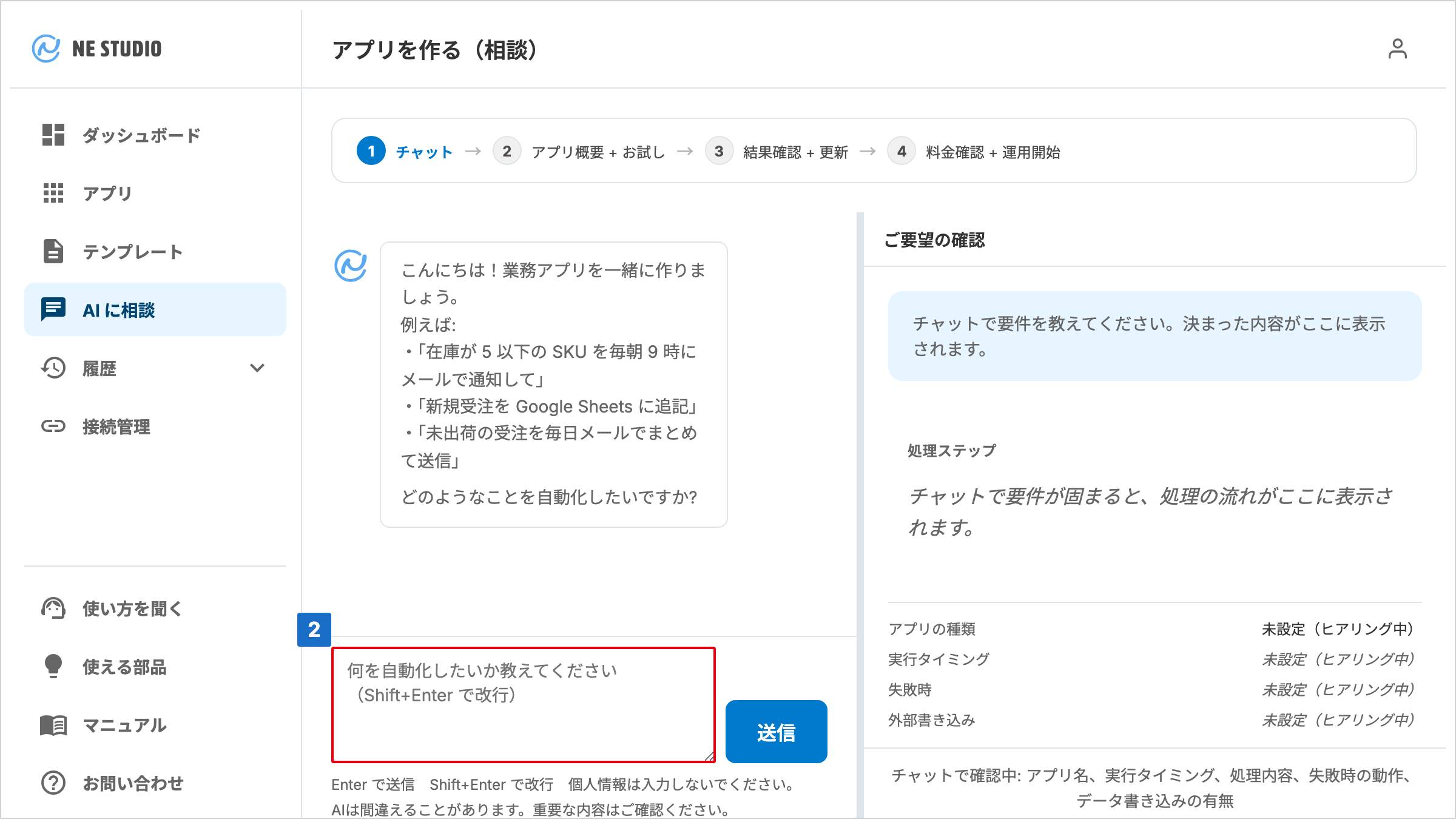Open 接続管理 menu item

tap(155, 426)
